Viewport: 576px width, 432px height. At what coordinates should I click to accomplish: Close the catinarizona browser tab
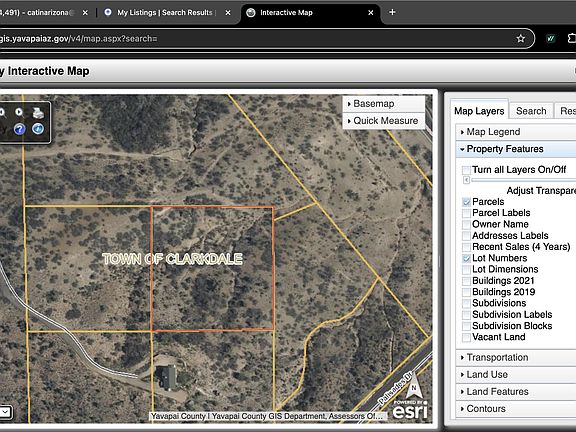pos(85,12)
